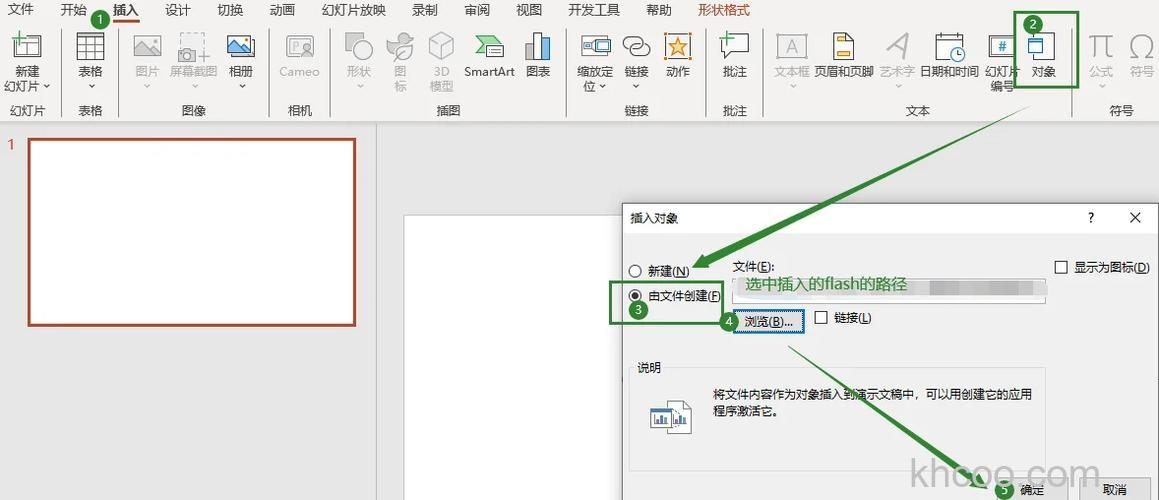1159x500 pixels.
Task: Expand the WordArt dropdown arrow
Action: (x=897, y=87)
